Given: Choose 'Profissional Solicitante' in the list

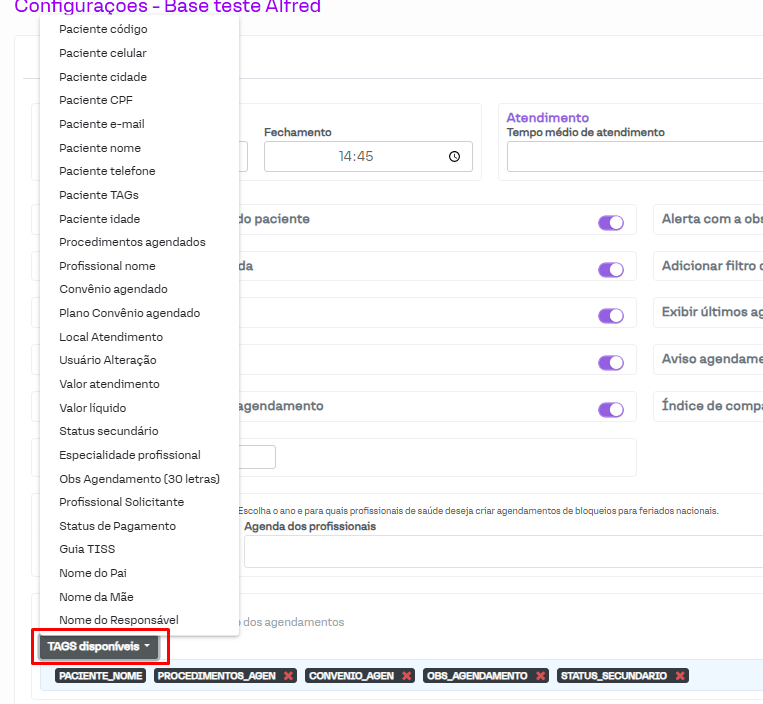Looking at the screenshot, I should pyautogui.click(x=121, y=502).
